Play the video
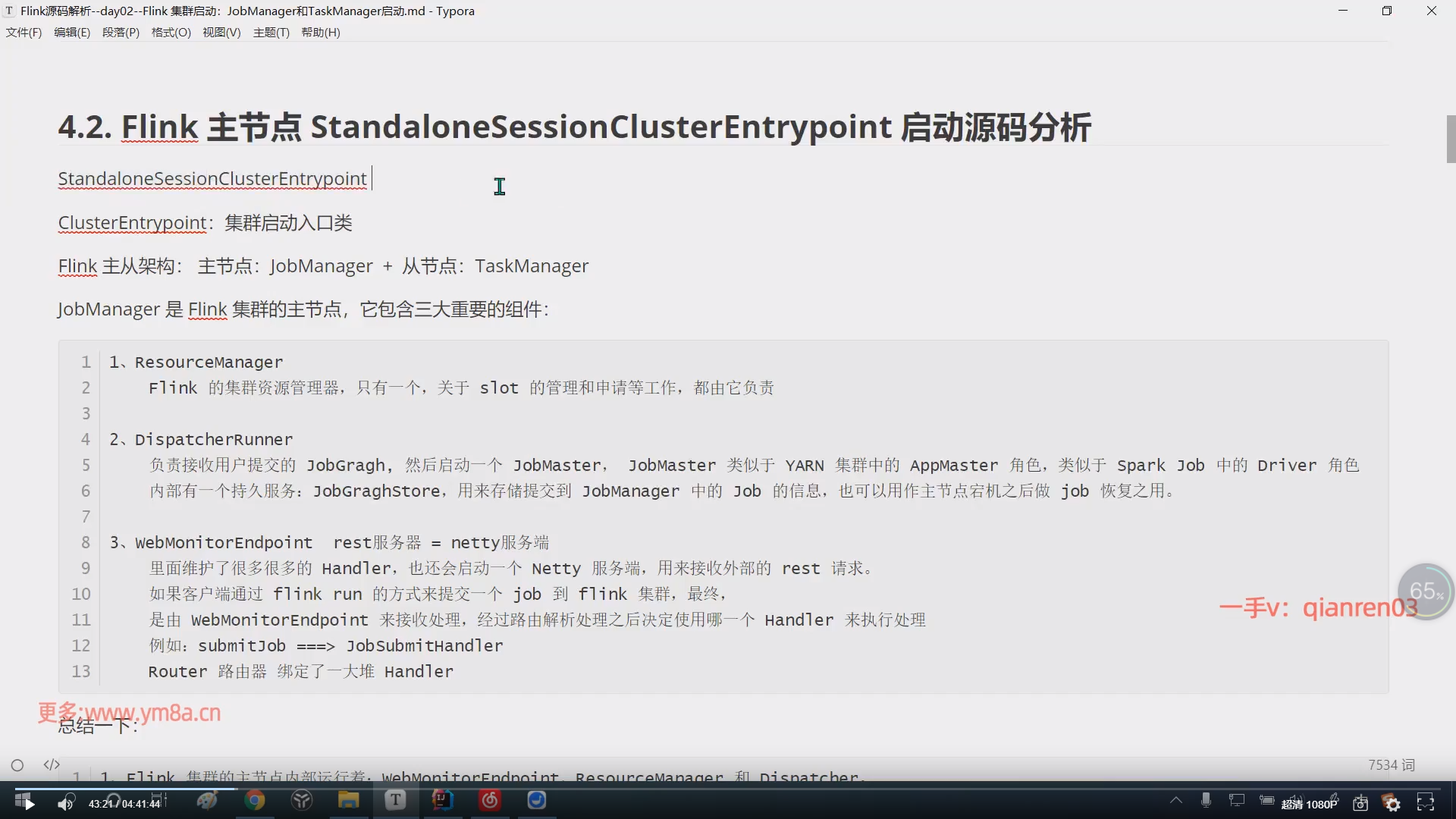This screenshot has width=1456, height=819. coord(29,804)
